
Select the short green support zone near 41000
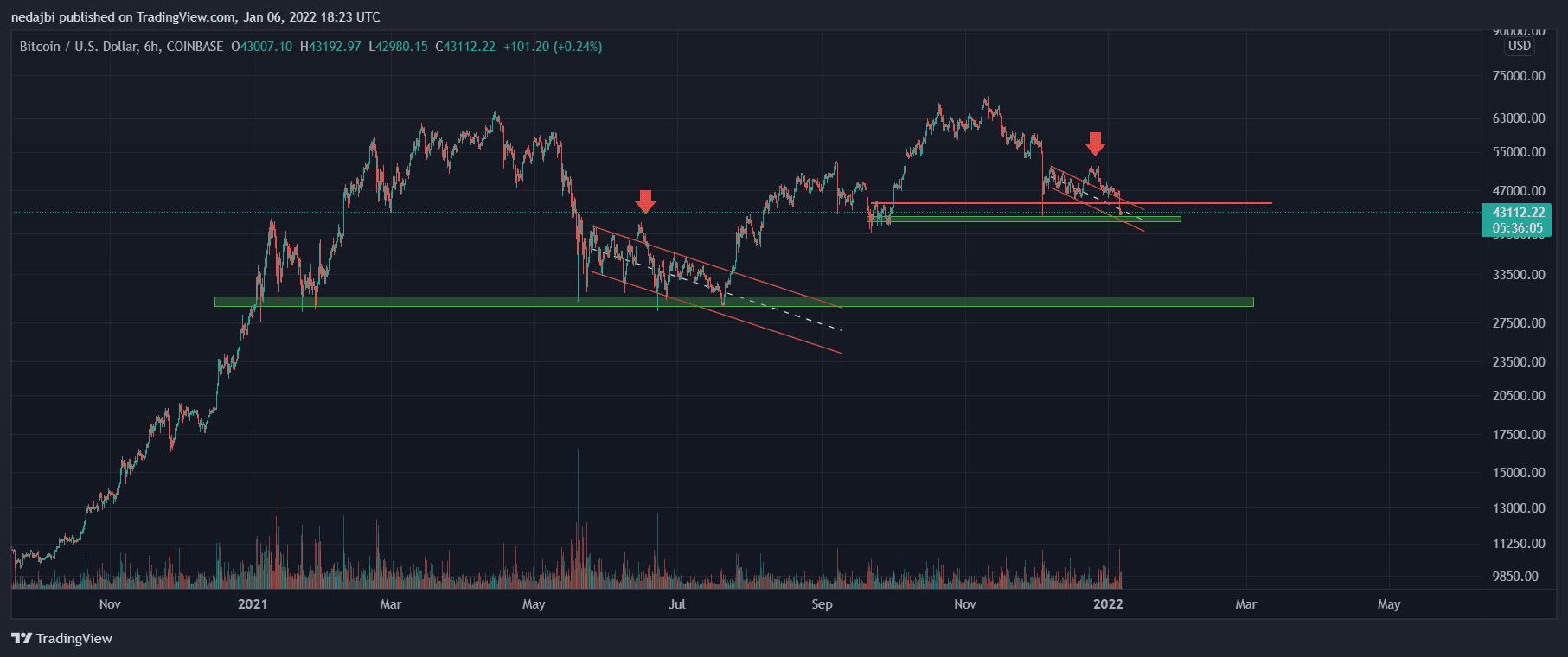[x=1024, y=219]
